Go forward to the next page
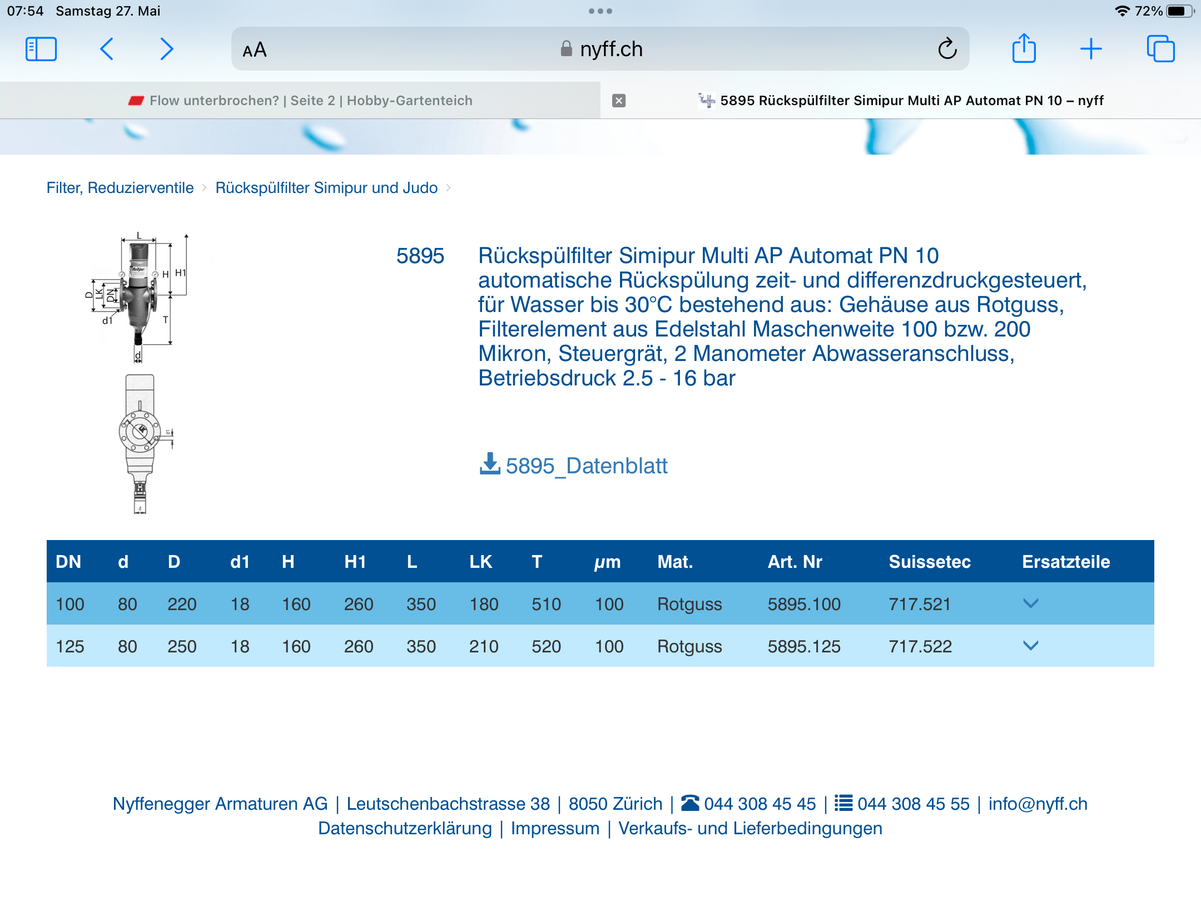1201x901 pixels. 166,49
